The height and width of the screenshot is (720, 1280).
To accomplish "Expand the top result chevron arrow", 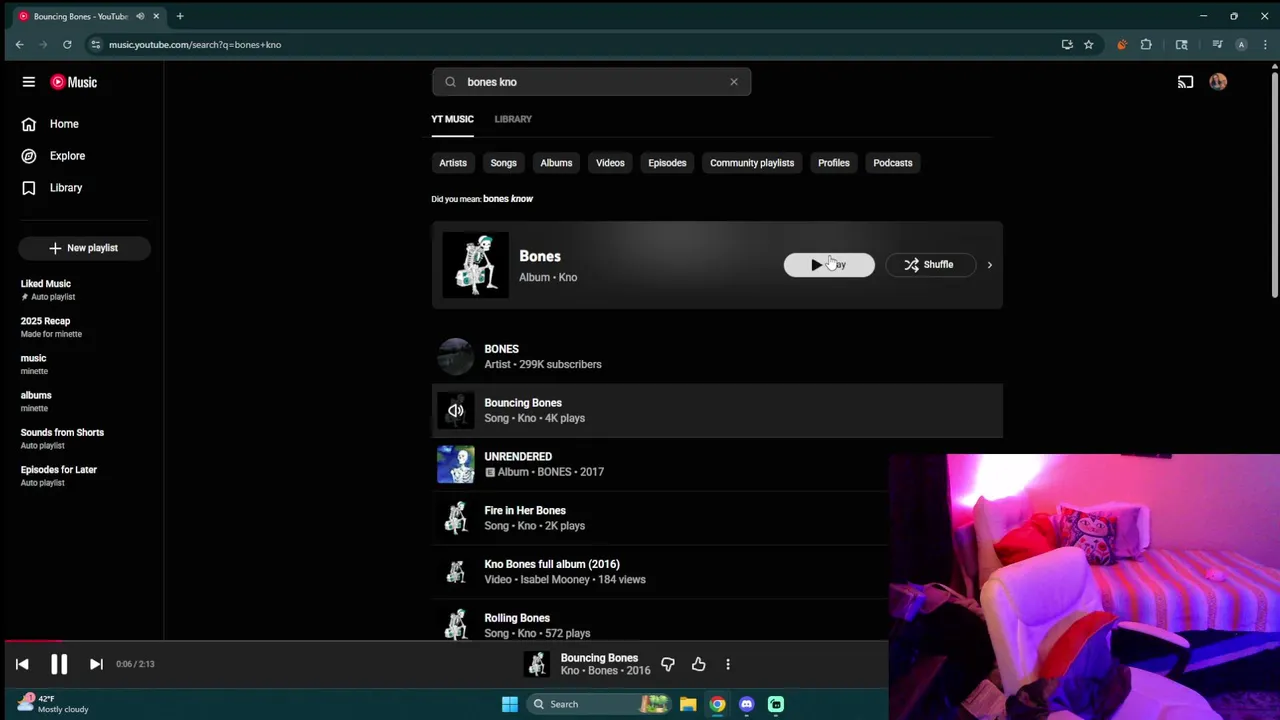I will [x=989, y=265].
